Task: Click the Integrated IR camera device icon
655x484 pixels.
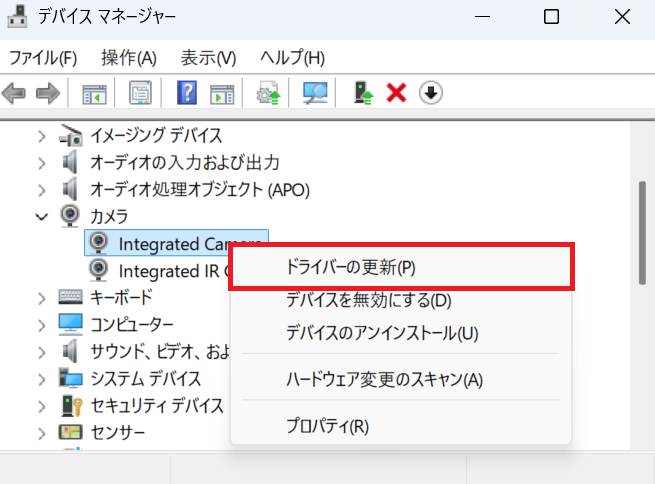Action: [x=99, y=270]
